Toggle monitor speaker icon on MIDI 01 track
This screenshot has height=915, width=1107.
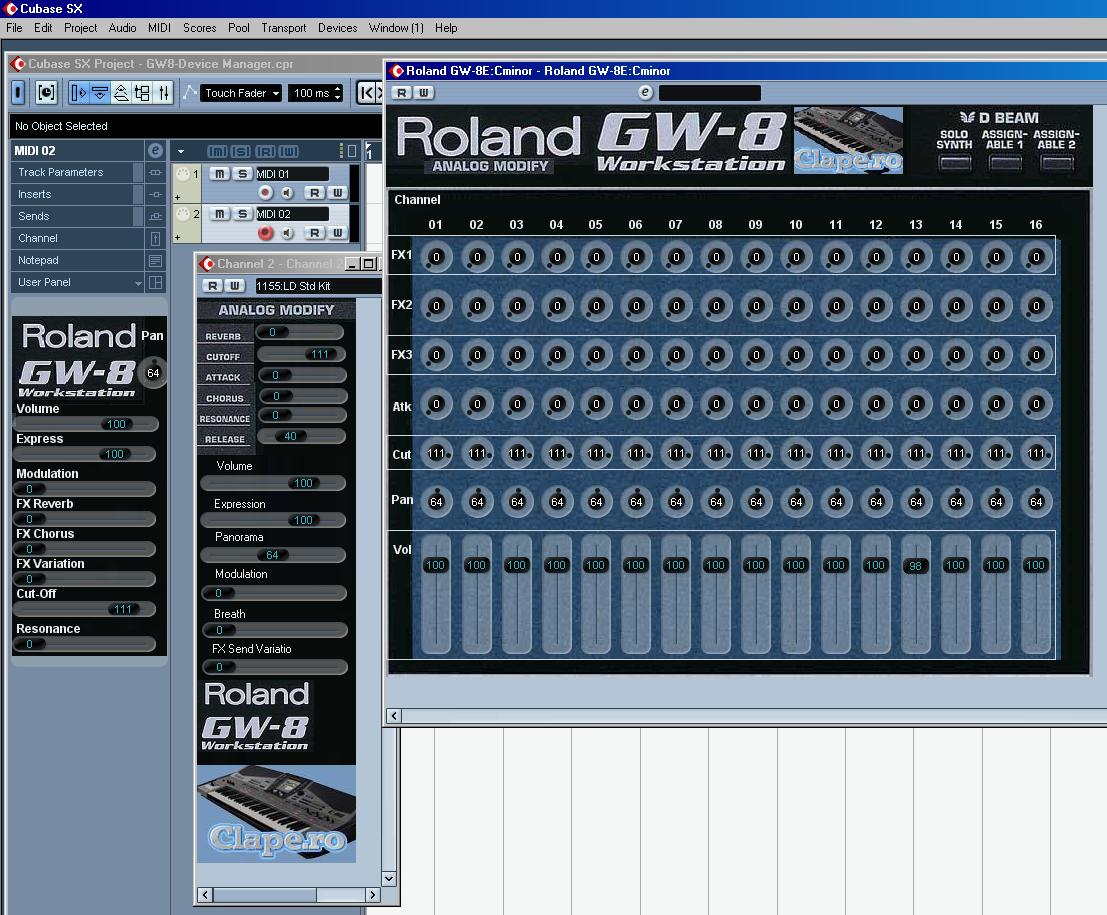click(x=287, y=193)
